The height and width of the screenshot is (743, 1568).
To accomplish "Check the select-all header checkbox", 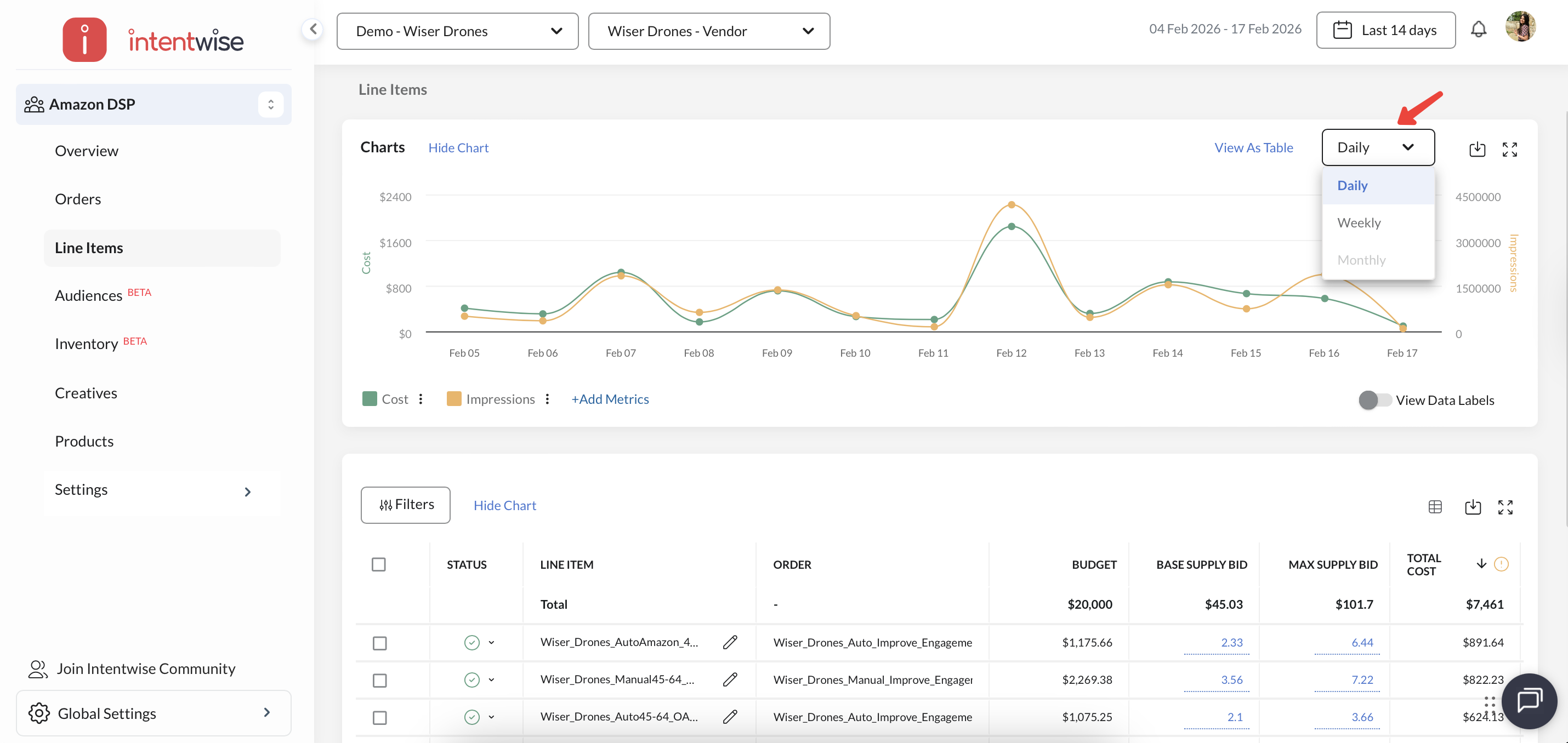I will [x=379, y=564].
